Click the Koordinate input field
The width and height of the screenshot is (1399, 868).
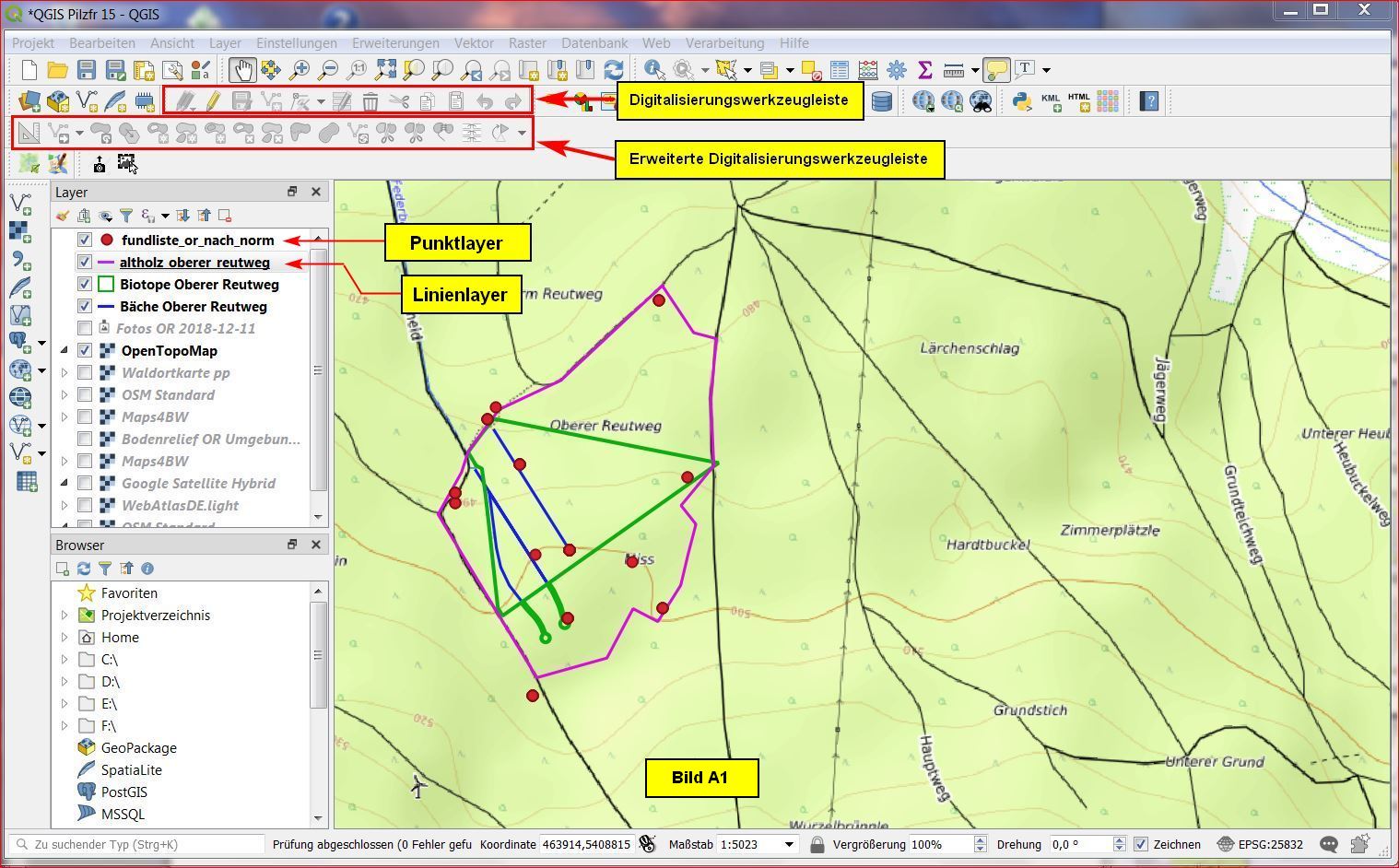[586, 844]
